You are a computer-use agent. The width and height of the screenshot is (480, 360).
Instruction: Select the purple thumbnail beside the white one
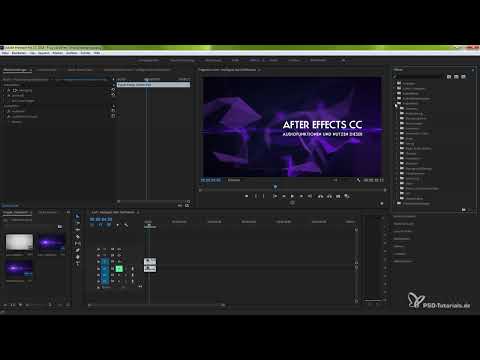click(51, 242)
